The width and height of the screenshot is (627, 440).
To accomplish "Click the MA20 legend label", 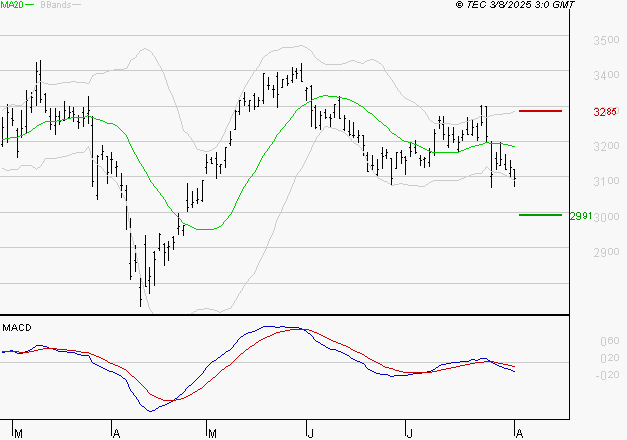I will pos(11,4).
